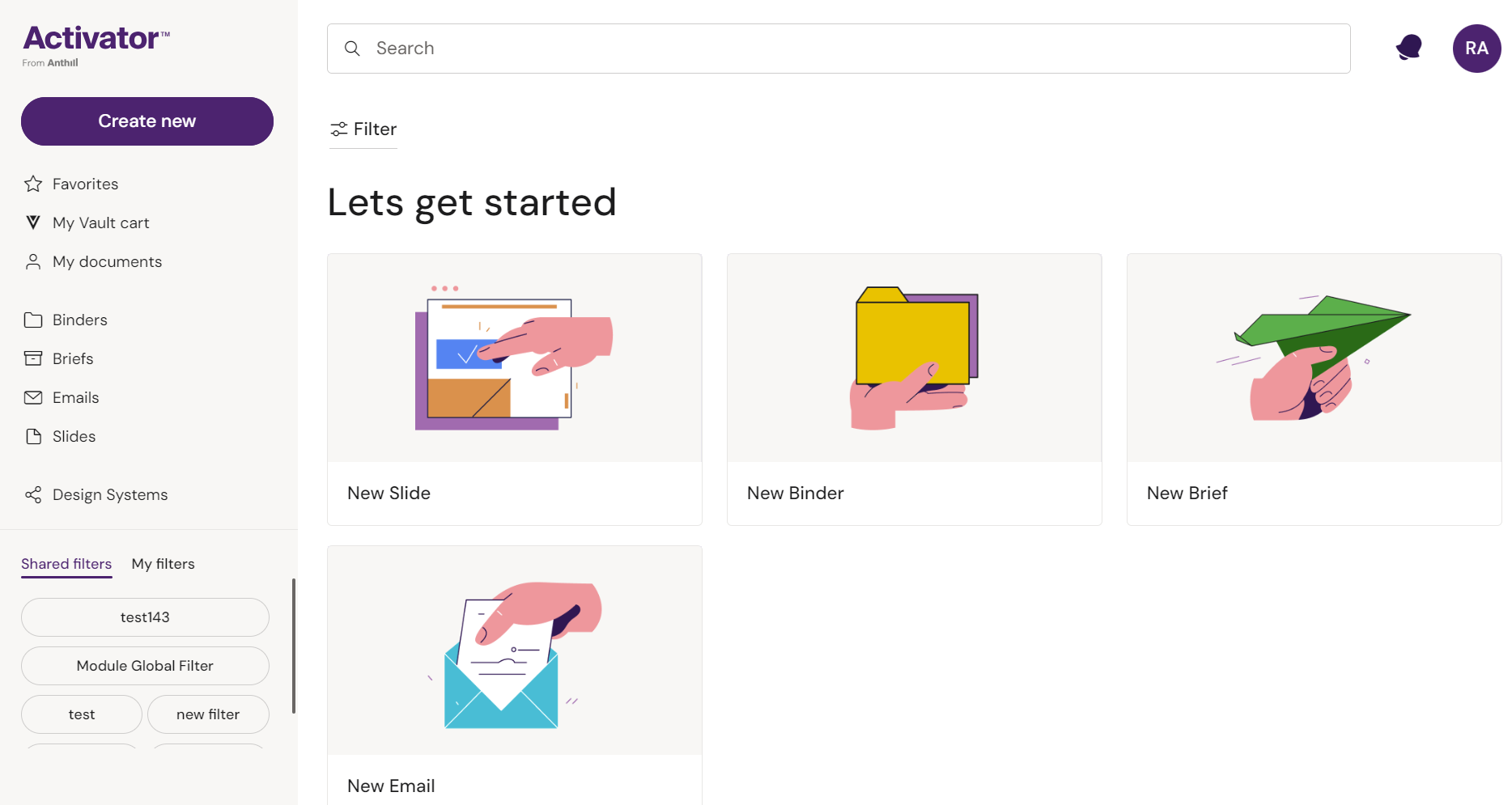Click the Design Systems share icon
Image resolution: width=1512 pixels, height=805 pixels.
pyautogui.click(x=33, y=494)
